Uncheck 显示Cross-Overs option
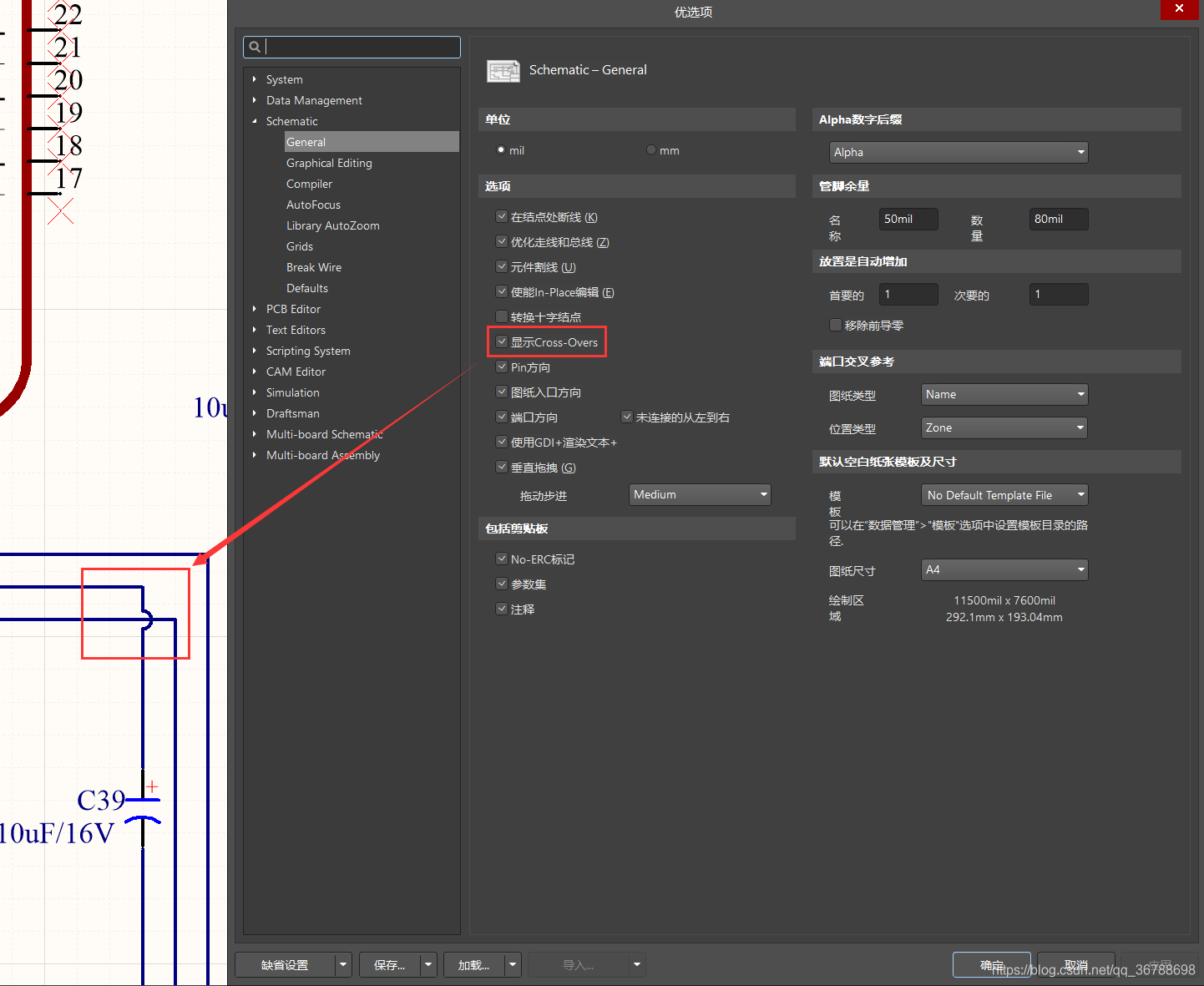 pos(502,341)
